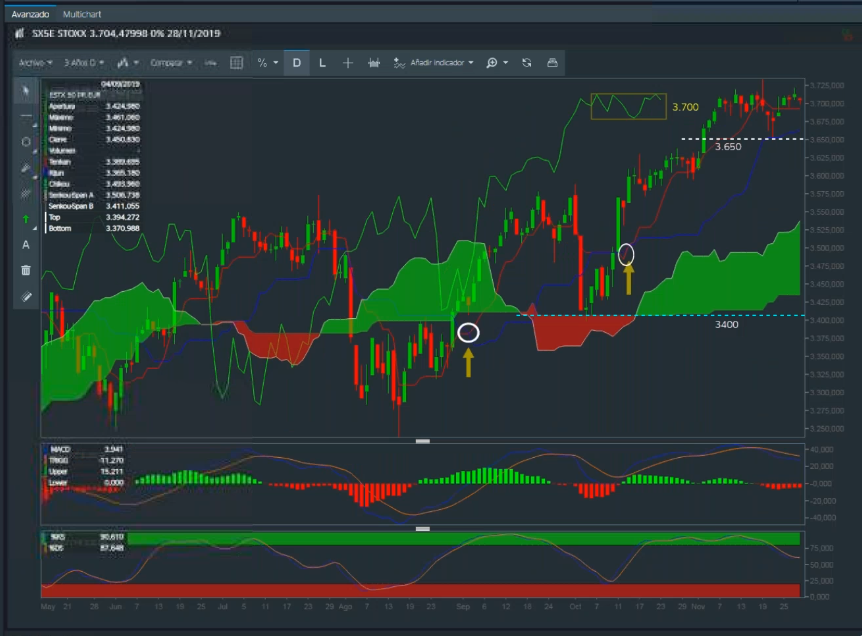Toggle the L scale button
The width and height of the screenshot is (862, 636).
322,62
